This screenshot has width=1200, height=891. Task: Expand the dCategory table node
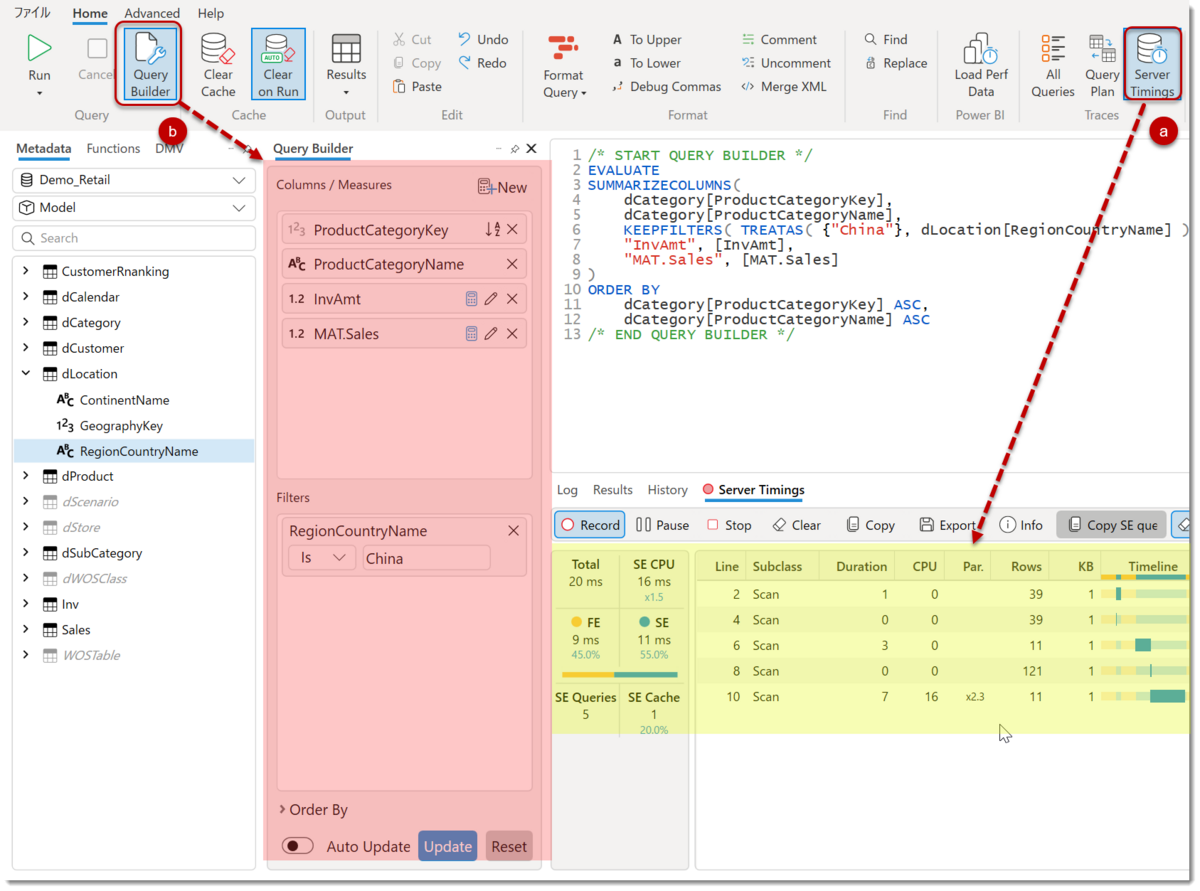tap(26, 323)
